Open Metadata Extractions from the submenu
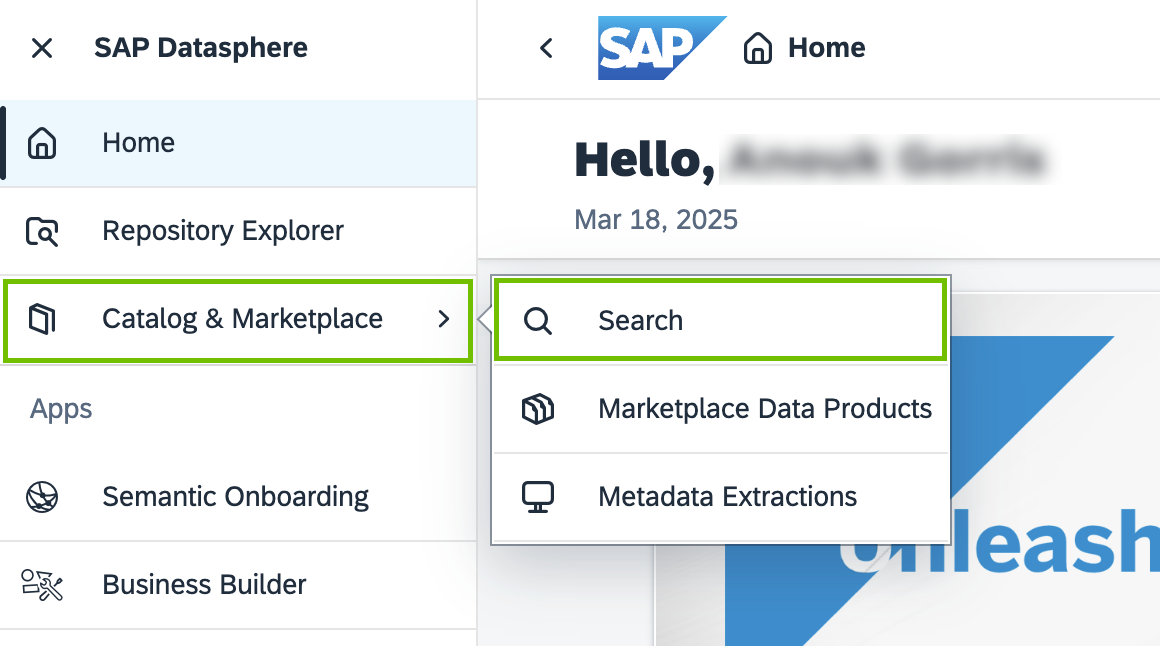The width and height of the screenshot is (1160, 646). (727, 497)
